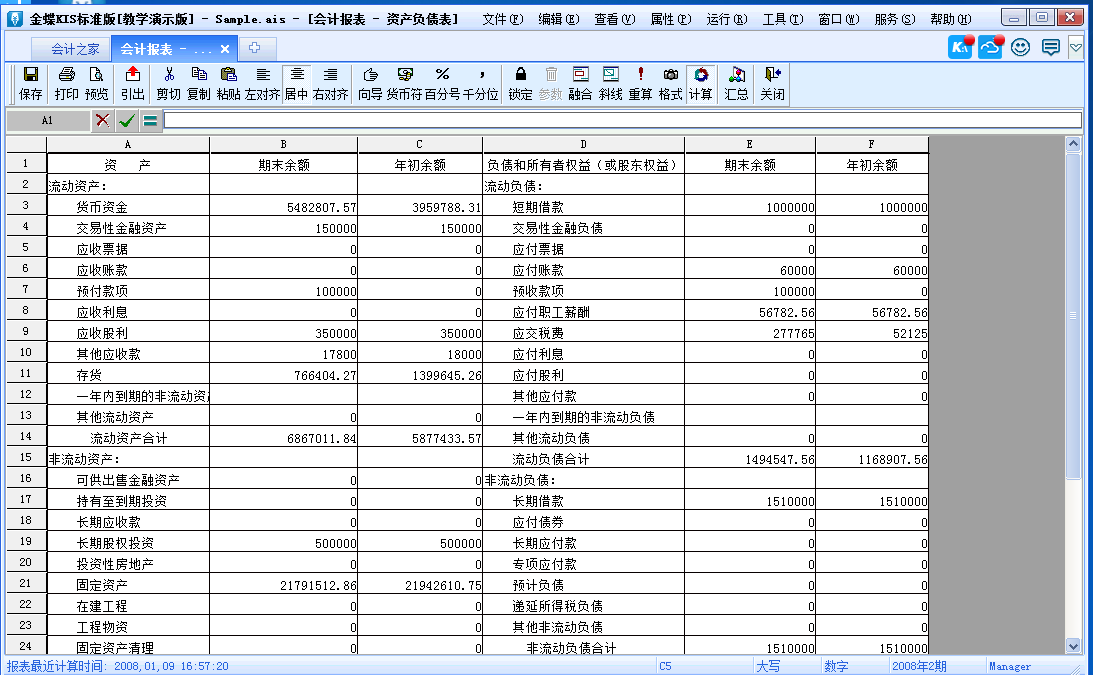Click the A1 cell reference box
This screenshot has height=675, width=1093.
(47, 120)
